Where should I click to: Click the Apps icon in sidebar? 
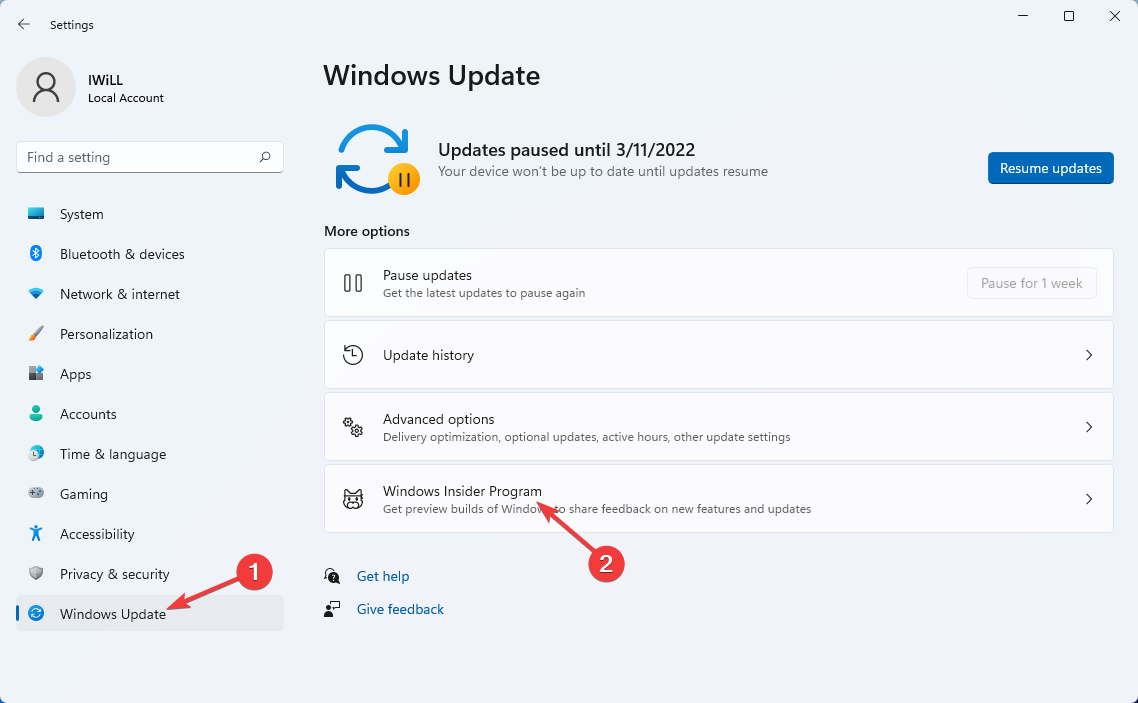[x=36, y=374]
